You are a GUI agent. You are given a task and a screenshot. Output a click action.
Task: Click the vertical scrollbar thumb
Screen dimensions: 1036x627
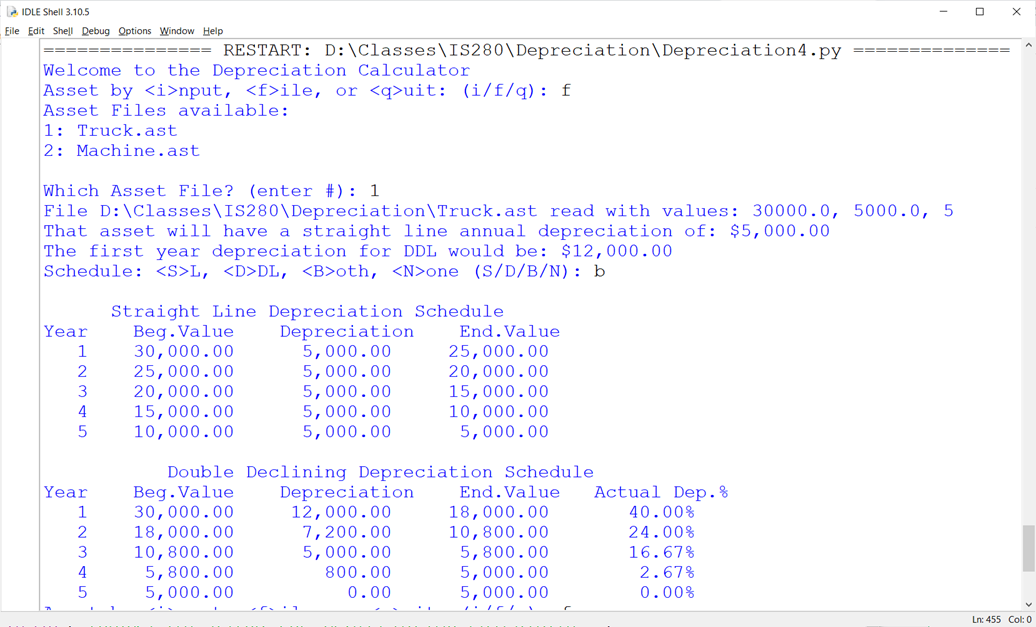[x=1028, y=548]
